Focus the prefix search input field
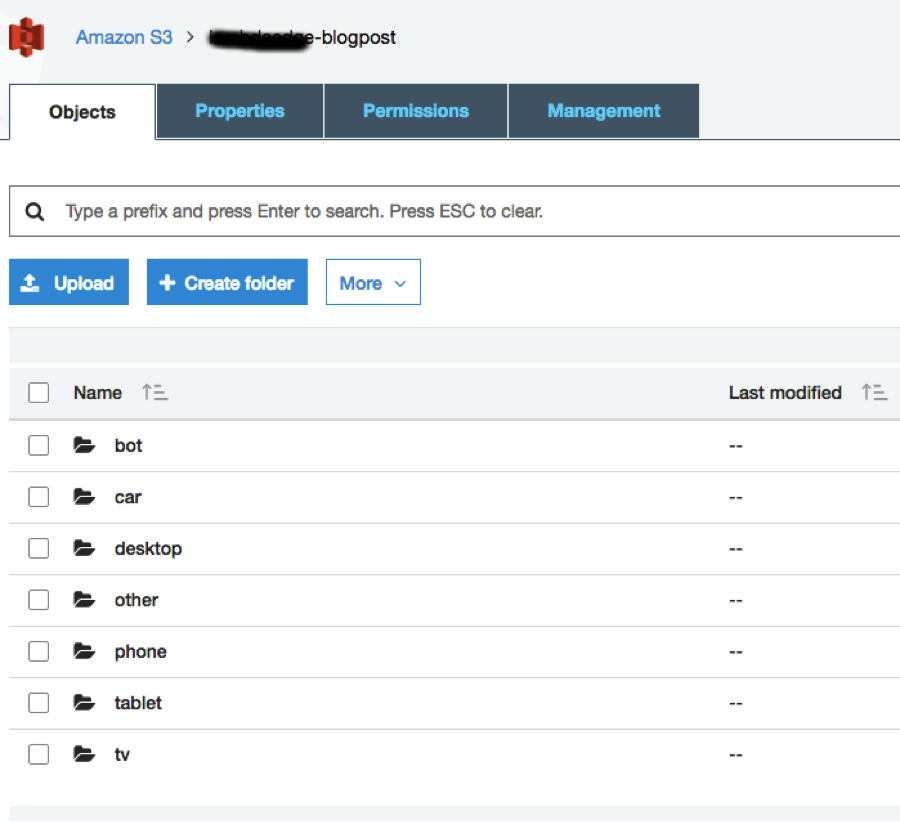 click(455, 211)
